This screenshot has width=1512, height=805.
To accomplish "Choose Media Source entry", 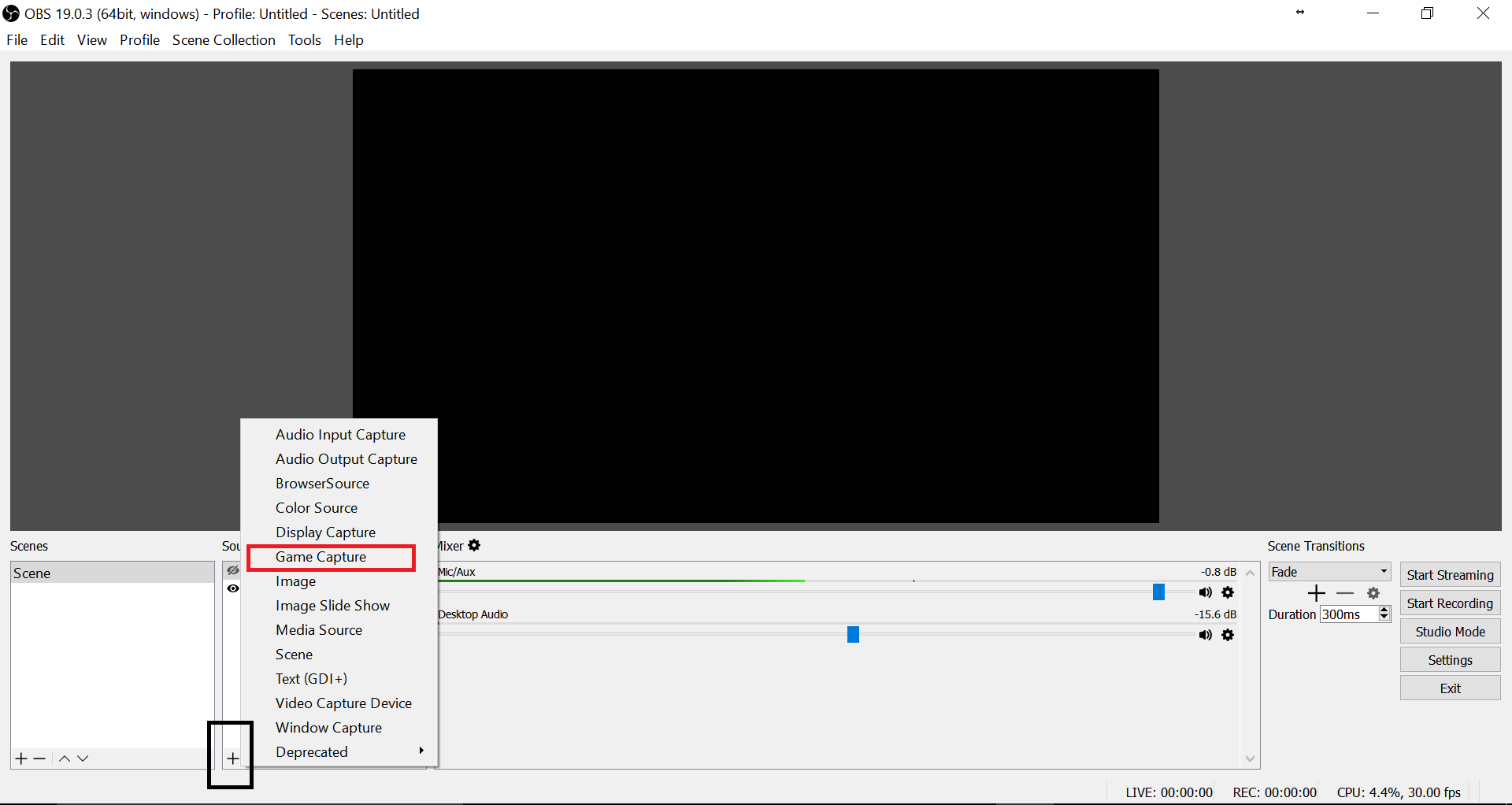I will [x=339, y=630].
